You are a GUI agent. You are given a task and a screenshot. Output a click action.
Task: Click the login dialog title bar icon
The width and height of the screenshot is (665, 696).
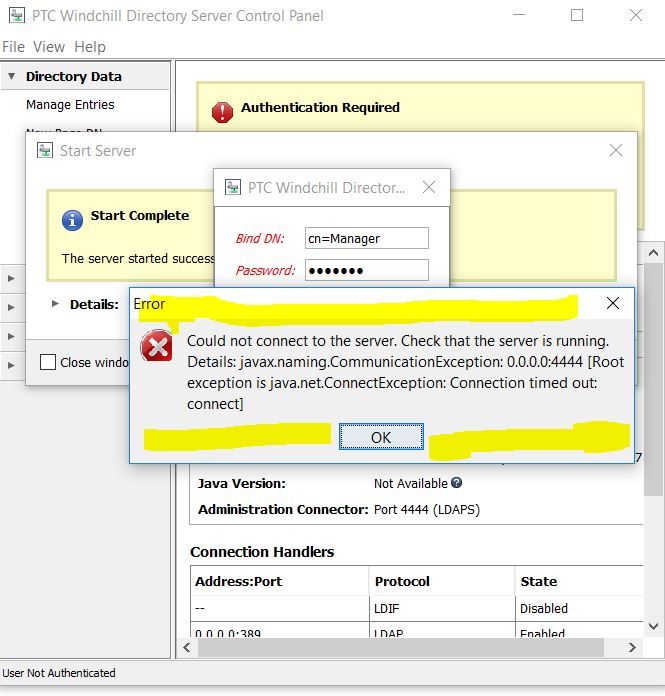pos(233,187)
